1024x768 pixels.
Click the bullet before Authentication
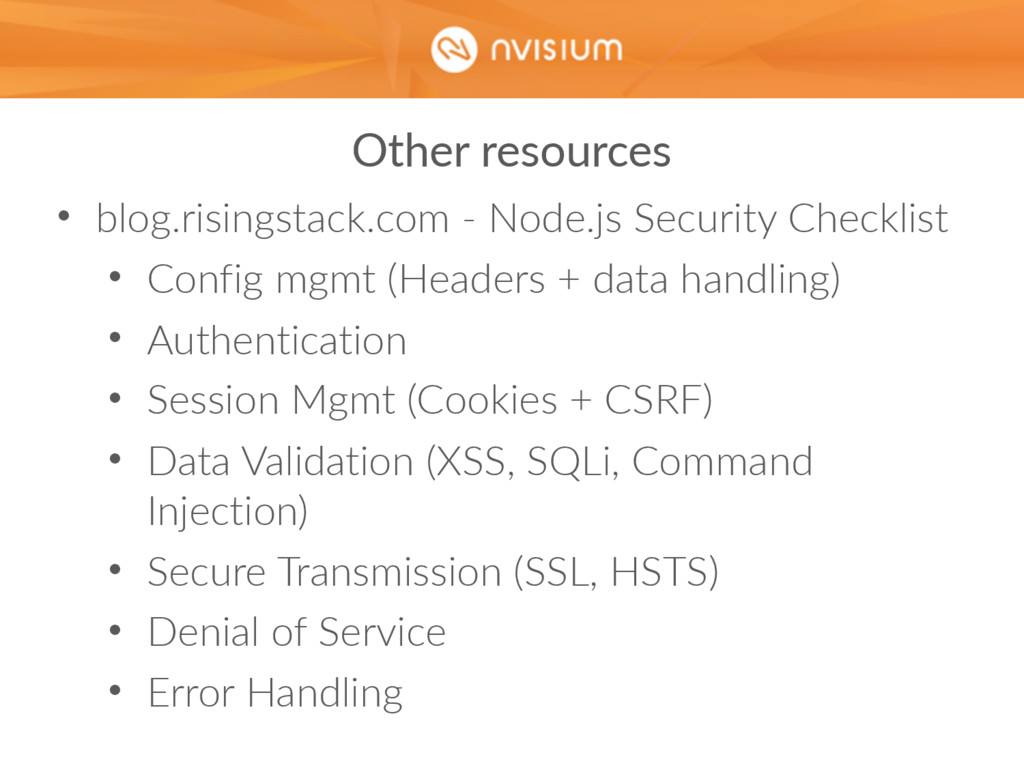(115, 338)
